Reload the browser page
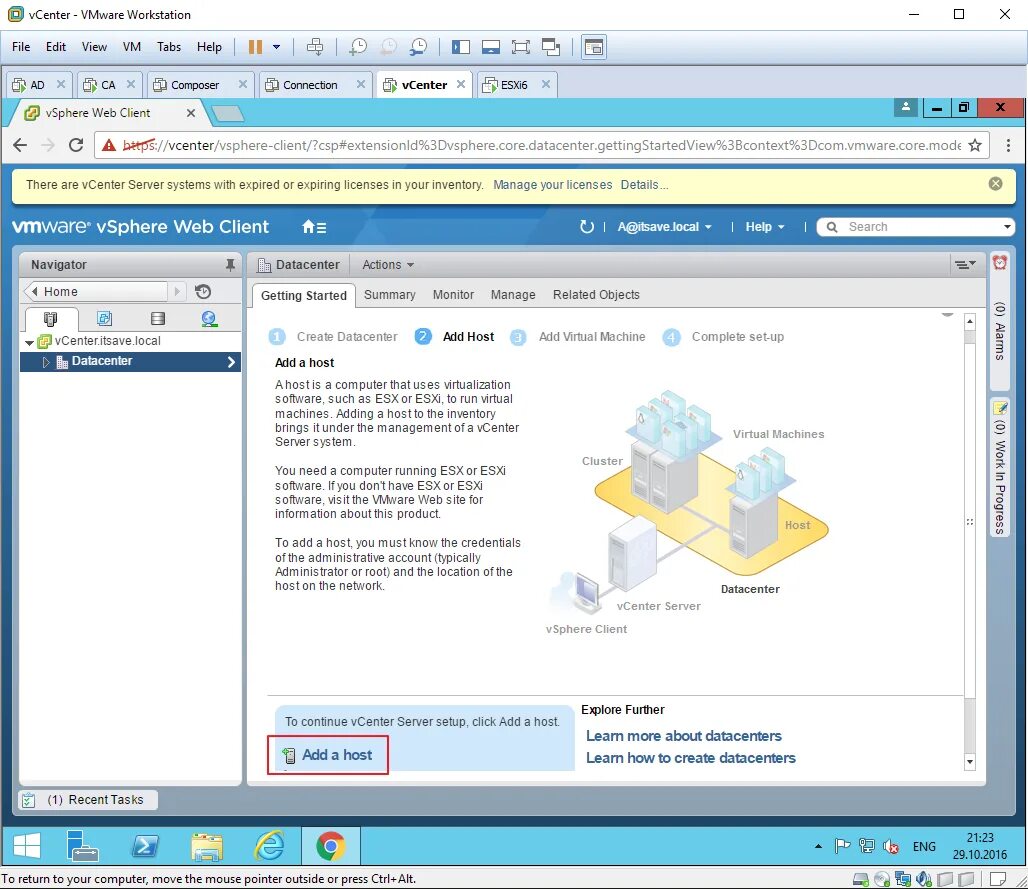Viewport: 1028px width, 889px height. [76, 145]
